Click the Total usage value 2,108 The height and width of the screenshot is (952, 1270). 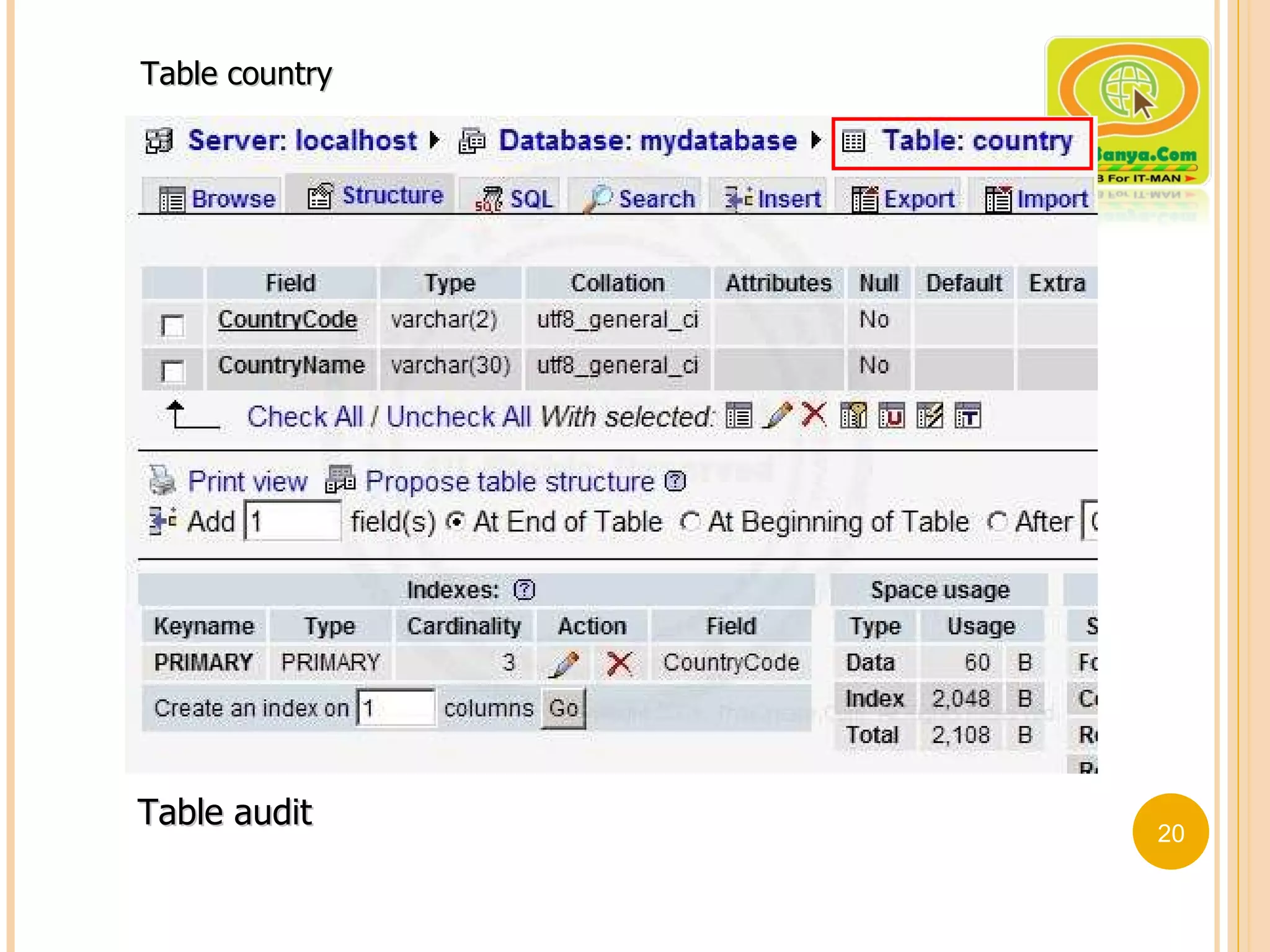click(961, 735)
